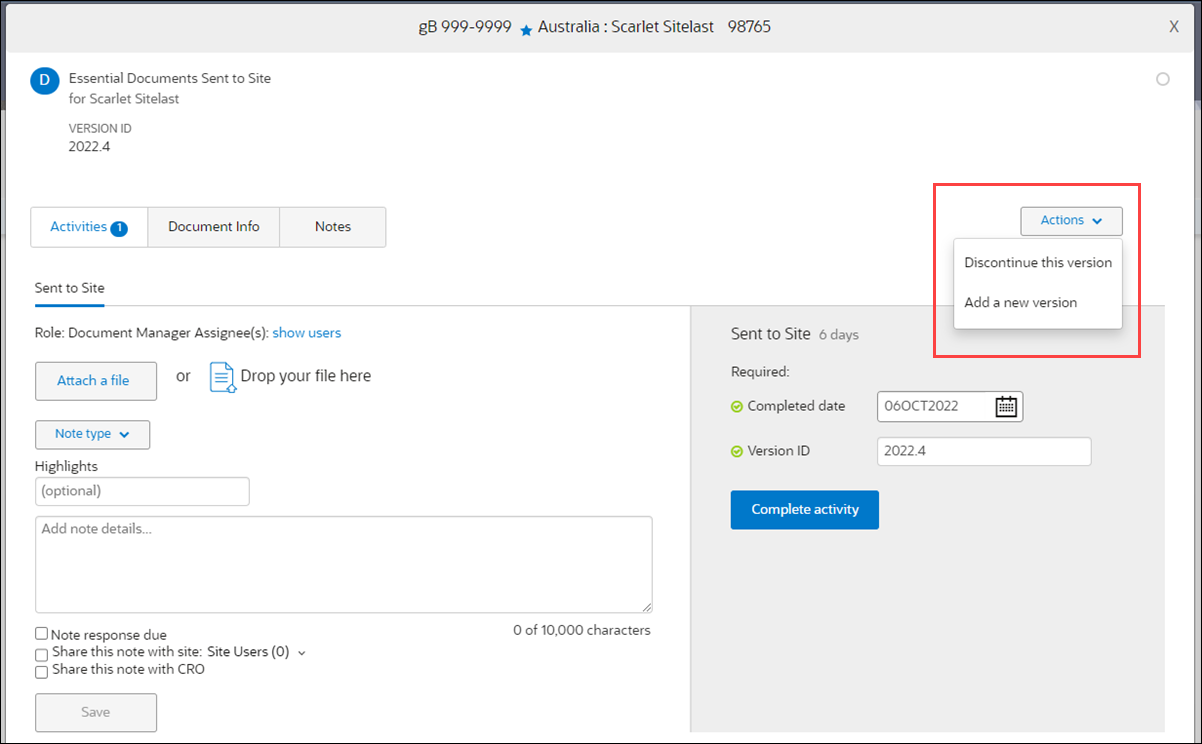Viewport: 1202px width, 744px height.
Task: Enable the Note response due checkbox
Action: (41, 633)
